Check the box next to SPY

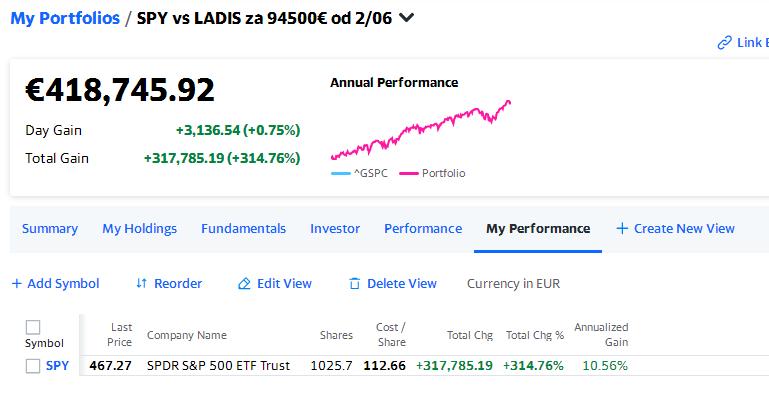point(33,366)
